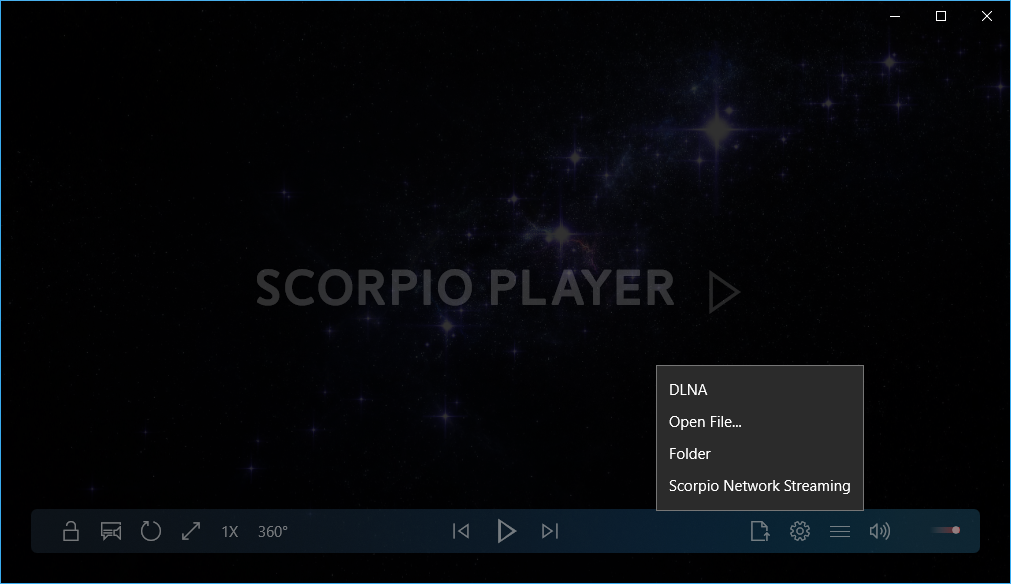Open the subtitles icon

pos(110,531)
